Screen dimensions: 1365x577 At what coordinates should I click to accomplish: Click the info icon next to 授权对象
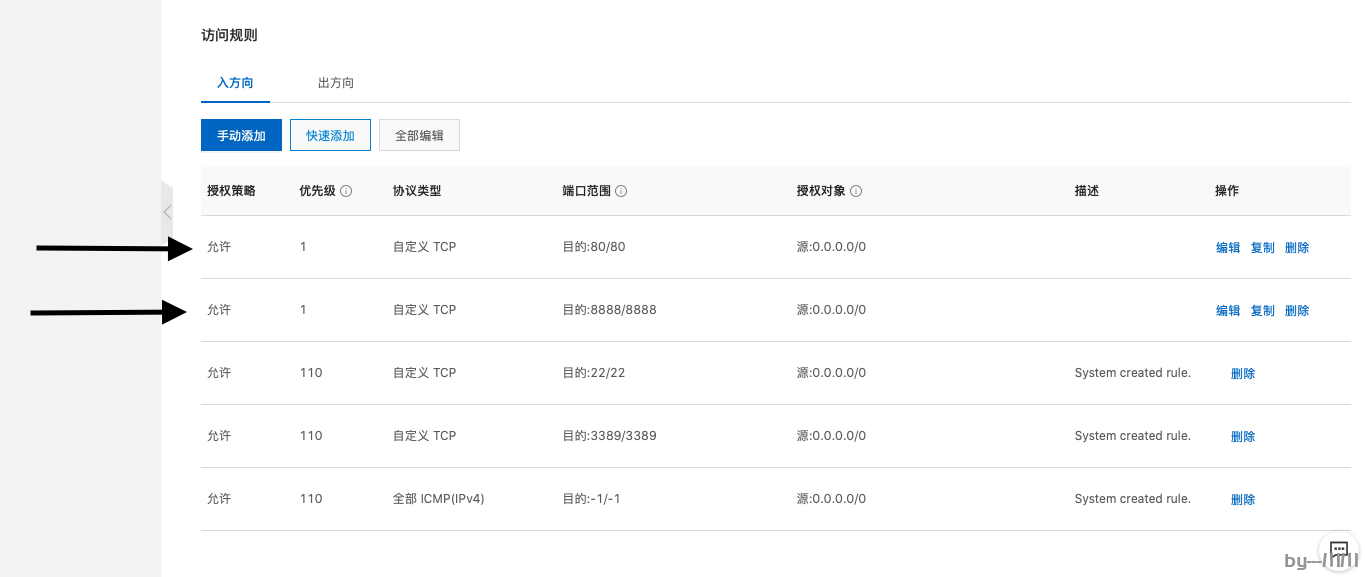point(856,191)
